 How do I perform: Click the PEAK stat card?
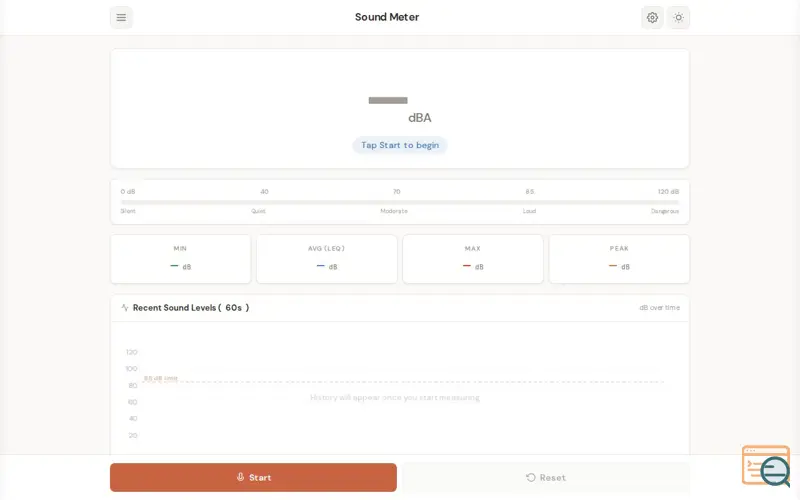619,259
